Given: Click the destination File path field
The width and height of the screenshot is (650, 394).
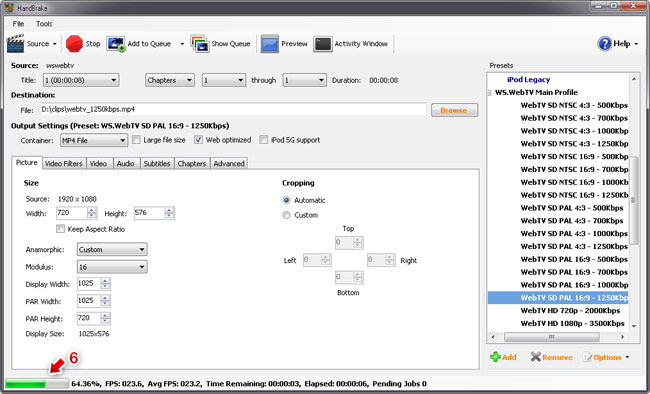Looking at the screenshot, I should click(x=233, y=109).
